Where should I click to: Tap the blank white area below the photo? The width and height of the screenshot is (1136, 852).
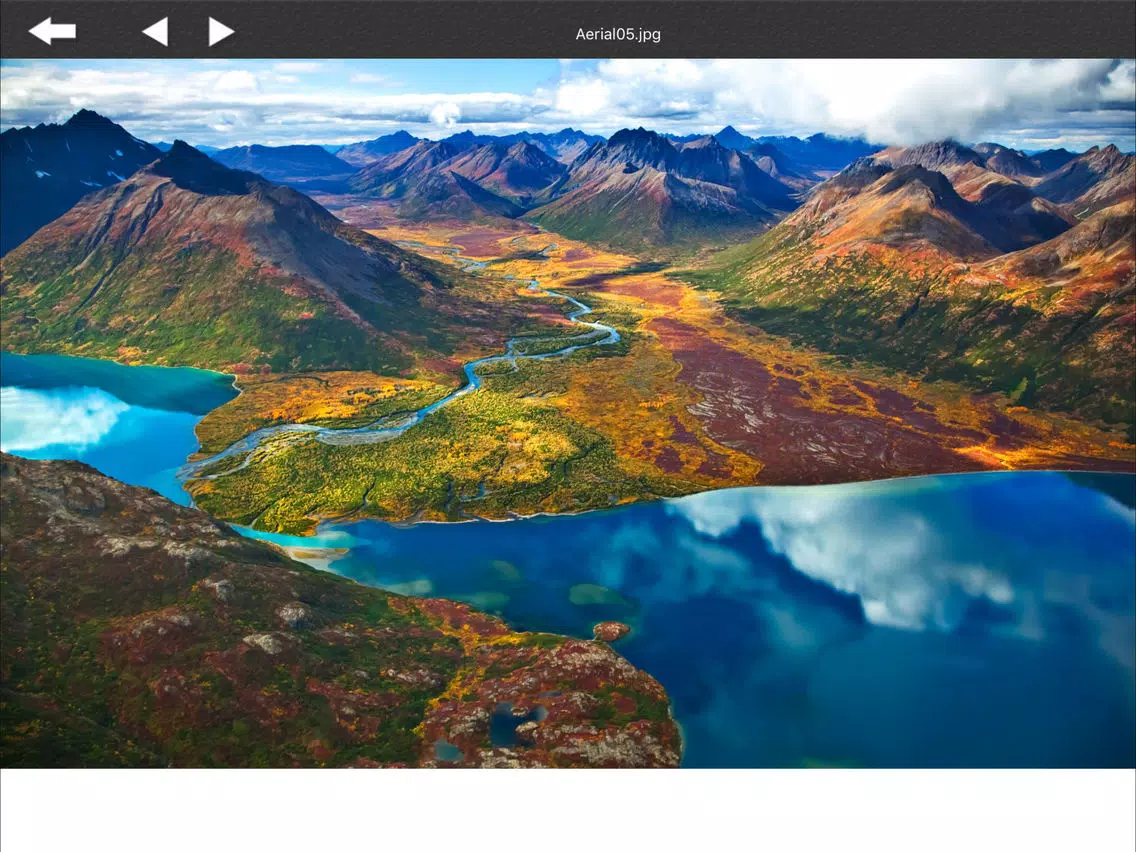click(568, 810)
